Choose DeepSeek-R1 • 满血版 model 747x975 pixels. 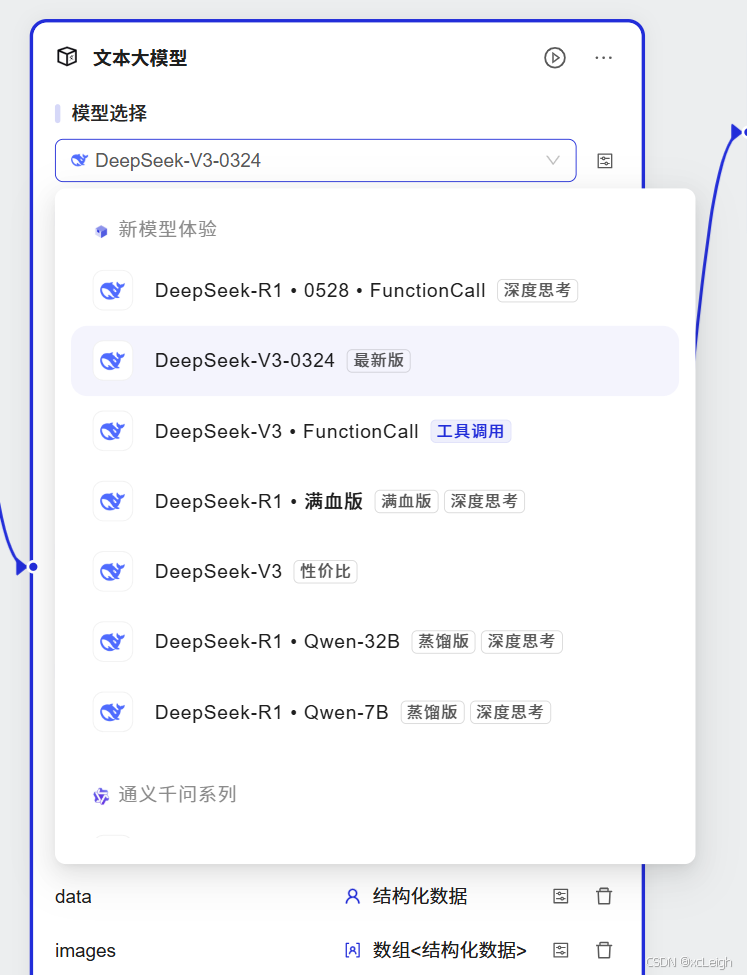pyautogui.click(x=374, y=501)
